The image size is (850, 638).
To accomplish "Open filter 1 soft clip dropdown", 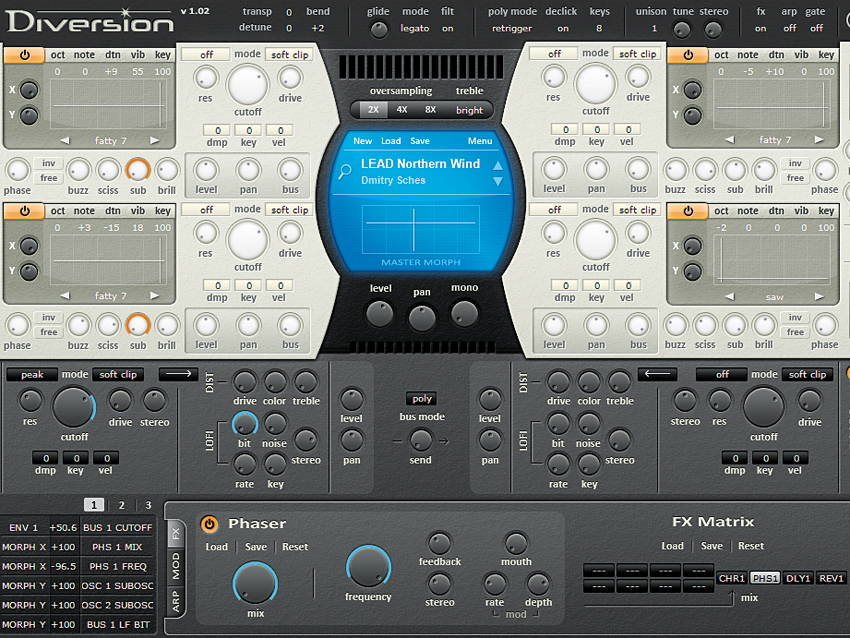I will (289, 55).
